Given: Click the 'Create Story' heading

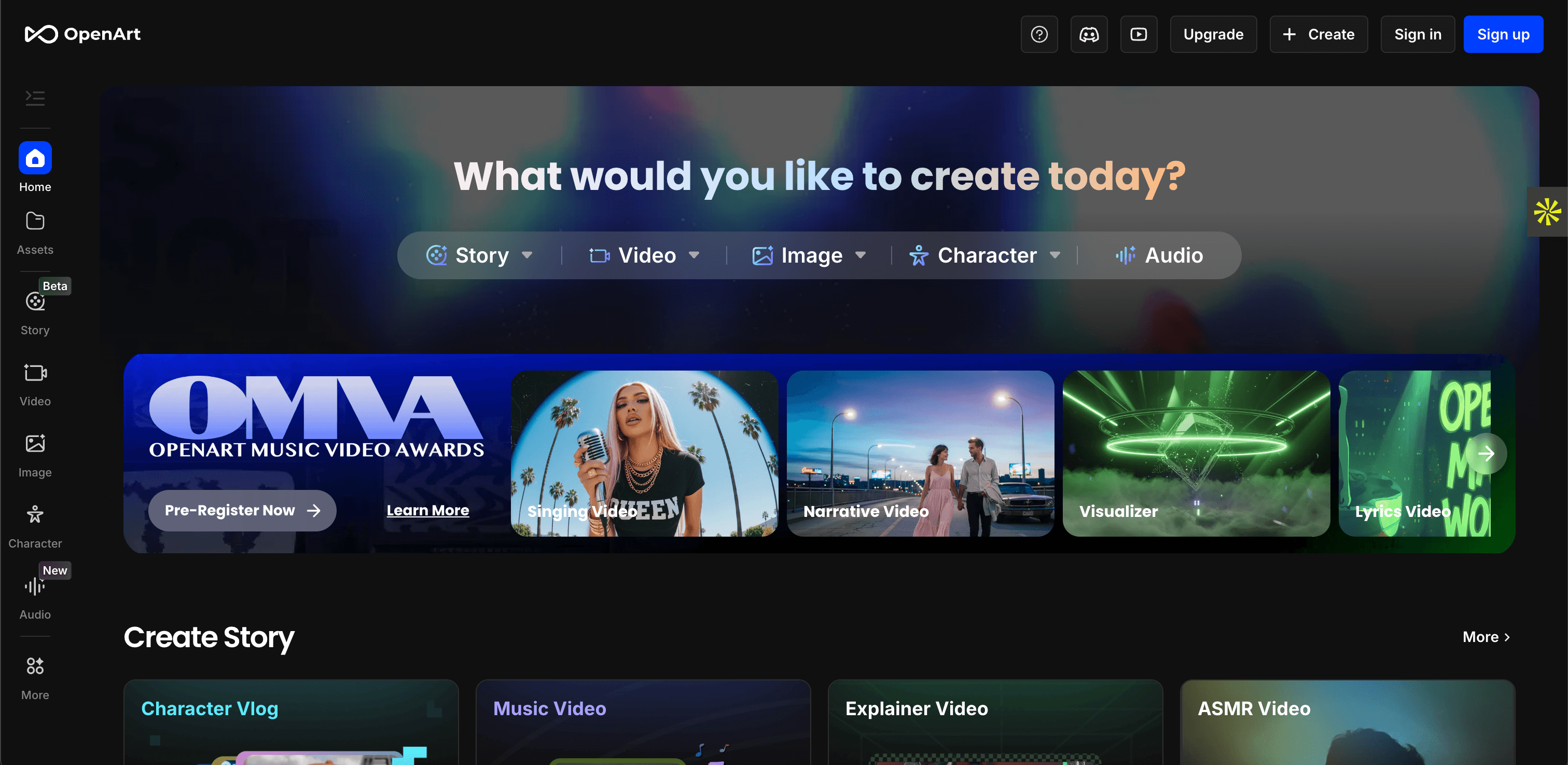Looking at the screenshot, I should point(209,638).
